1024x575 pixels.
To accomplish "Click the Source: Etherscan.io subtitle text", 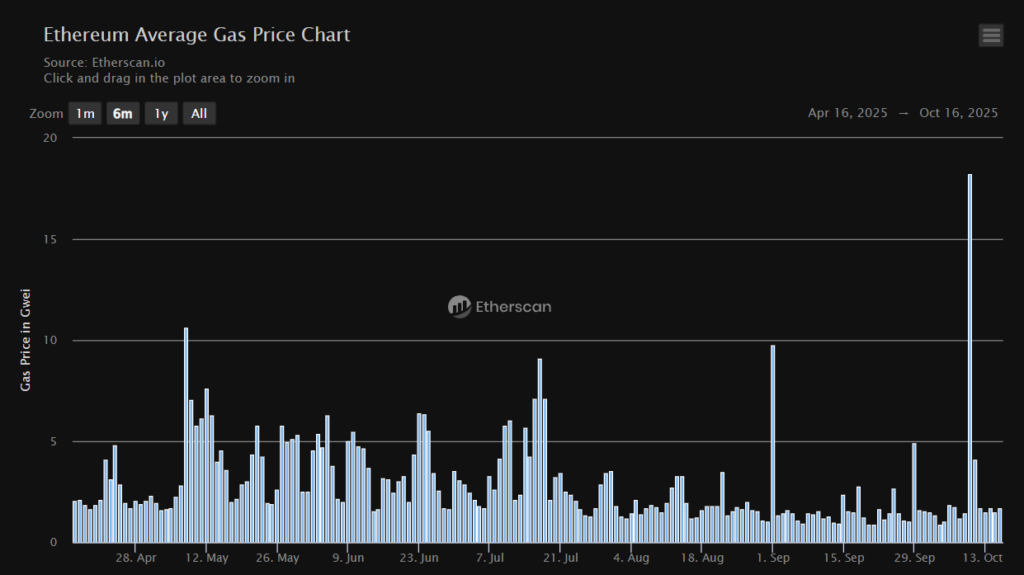I will [104, 62].
